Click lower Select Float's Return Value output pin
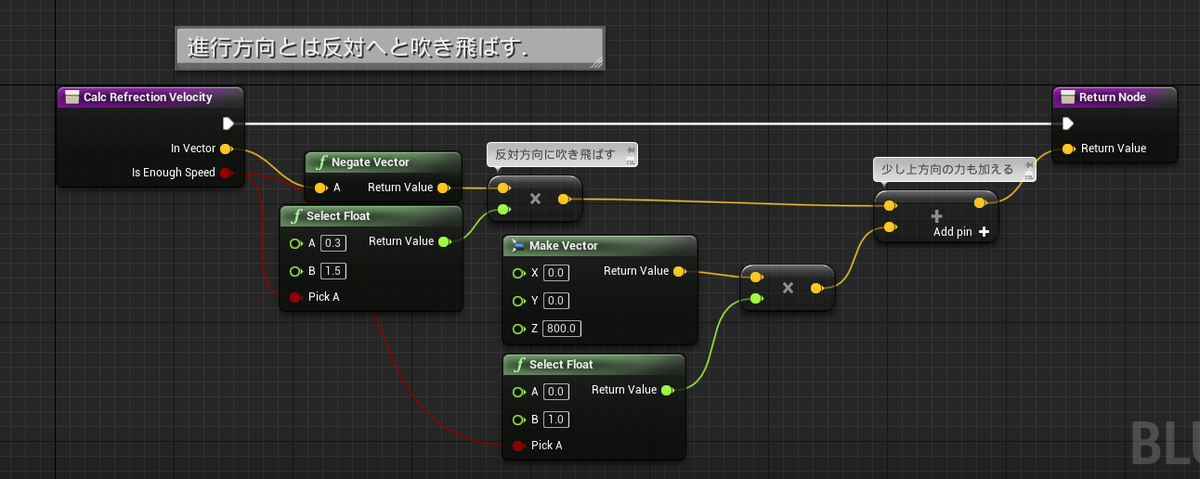This screenshot has width=1200, height=479. pos(667,390)
